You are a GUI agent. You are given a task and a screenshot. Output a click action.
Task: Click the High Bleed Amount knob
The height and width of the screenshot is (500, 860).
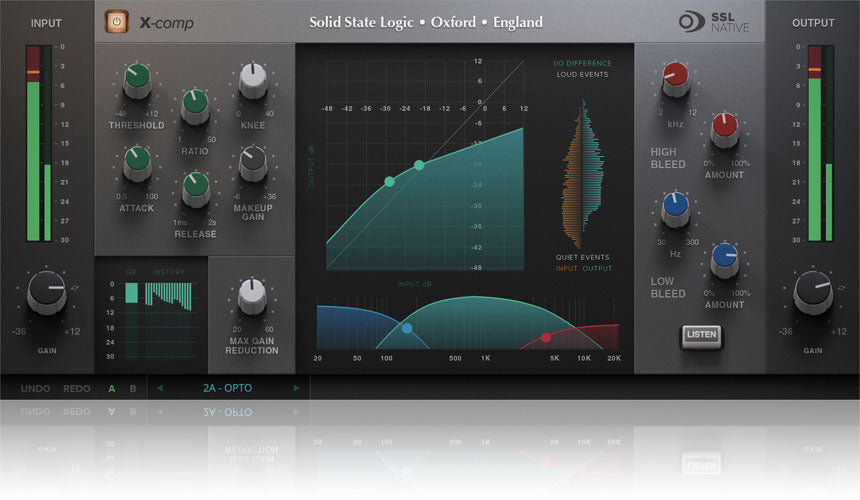[725, 129]
